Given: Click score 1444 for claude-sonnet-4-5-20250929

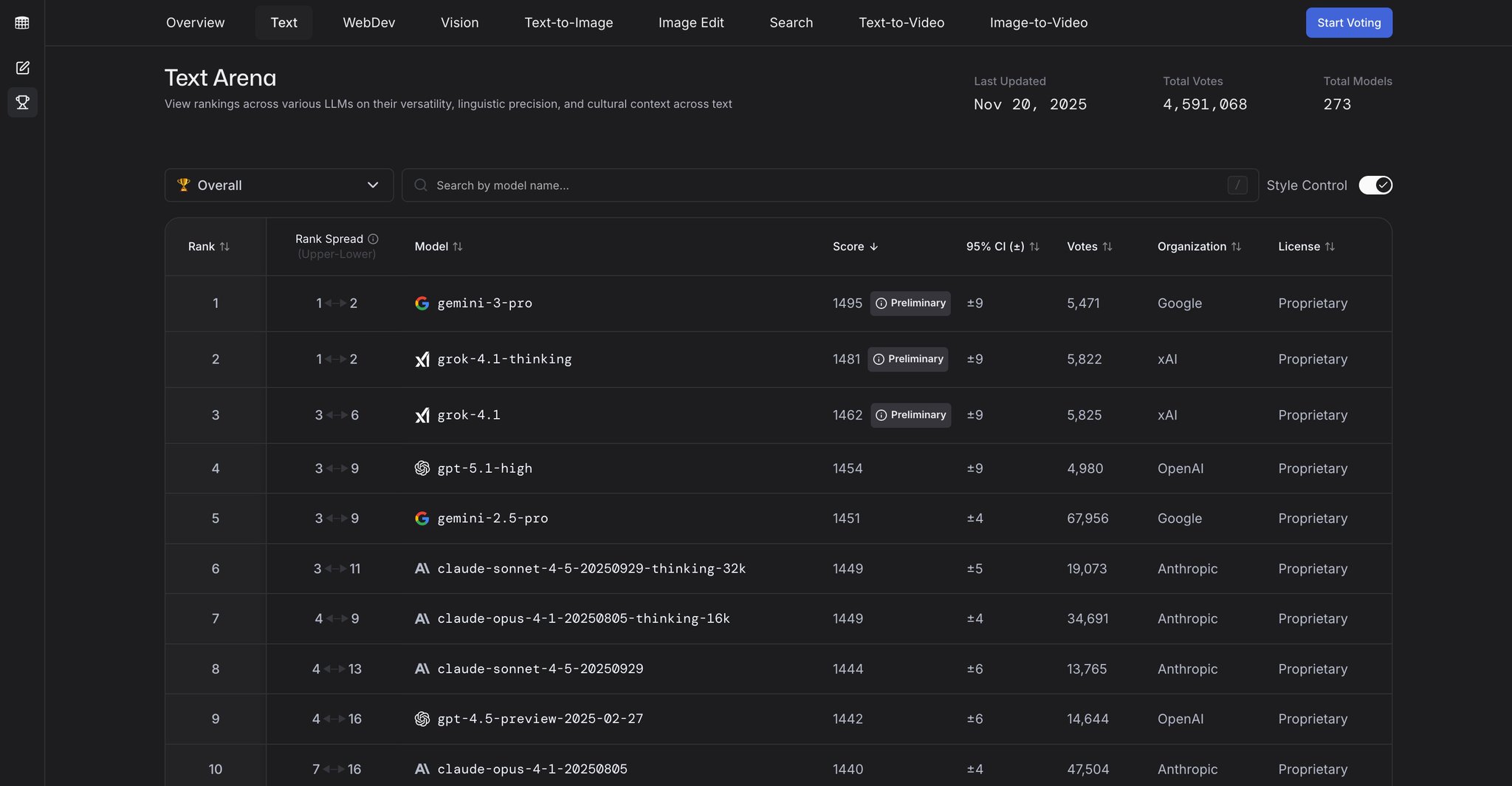Looking at the screenshot, I should (848, 669).
